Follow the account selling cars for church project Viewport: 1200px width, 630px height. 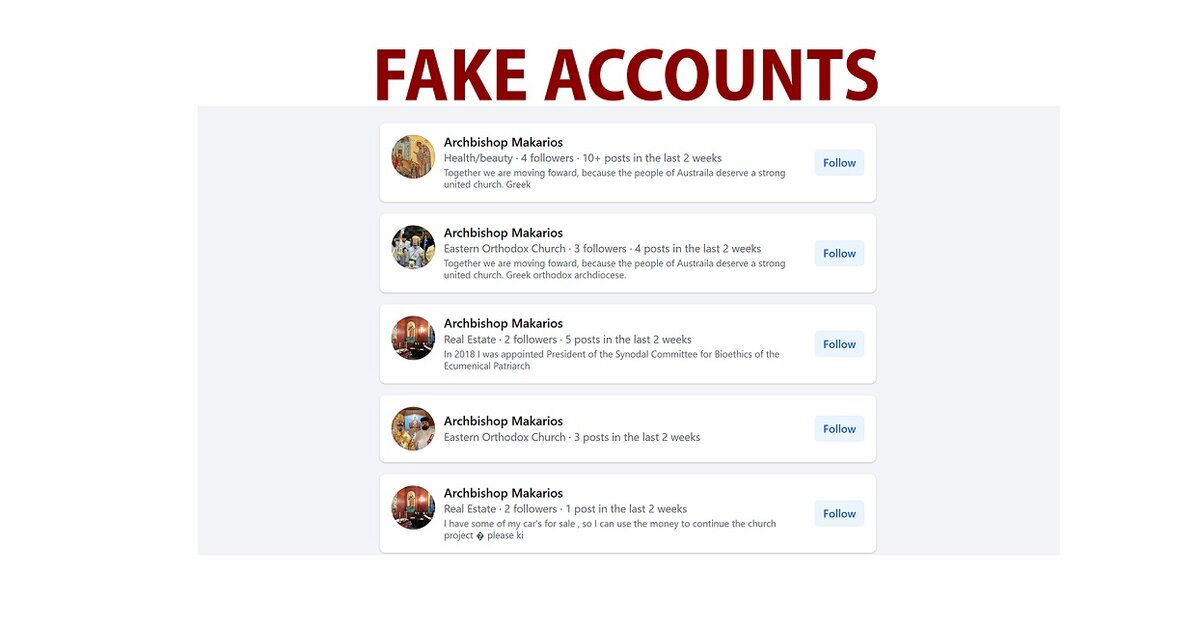(839, 514)
